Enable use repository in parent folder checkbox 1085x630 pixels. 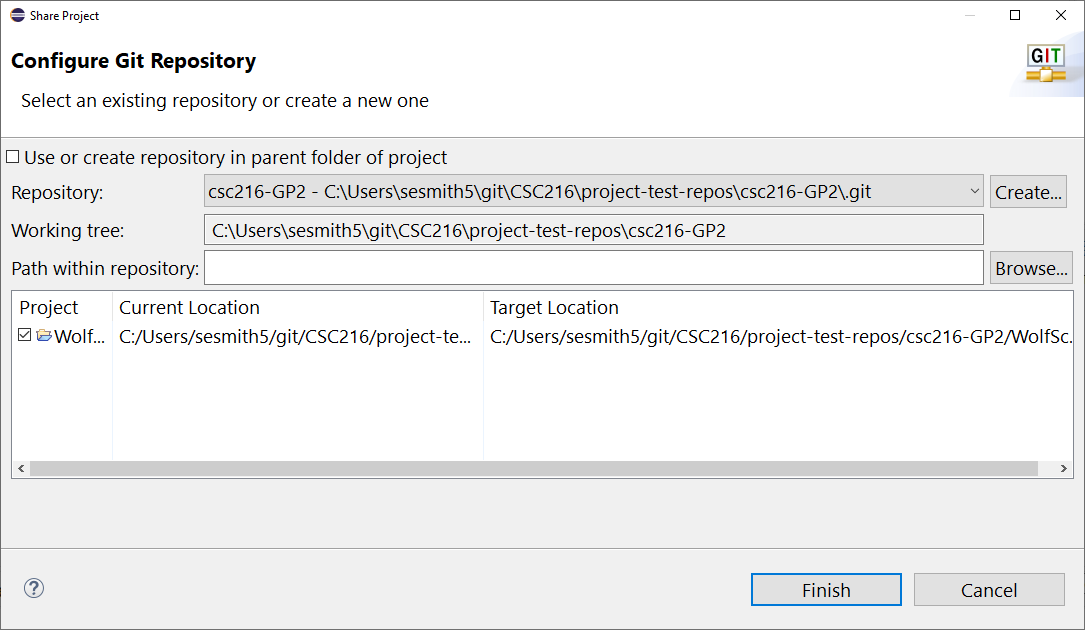tap(12, 157)
